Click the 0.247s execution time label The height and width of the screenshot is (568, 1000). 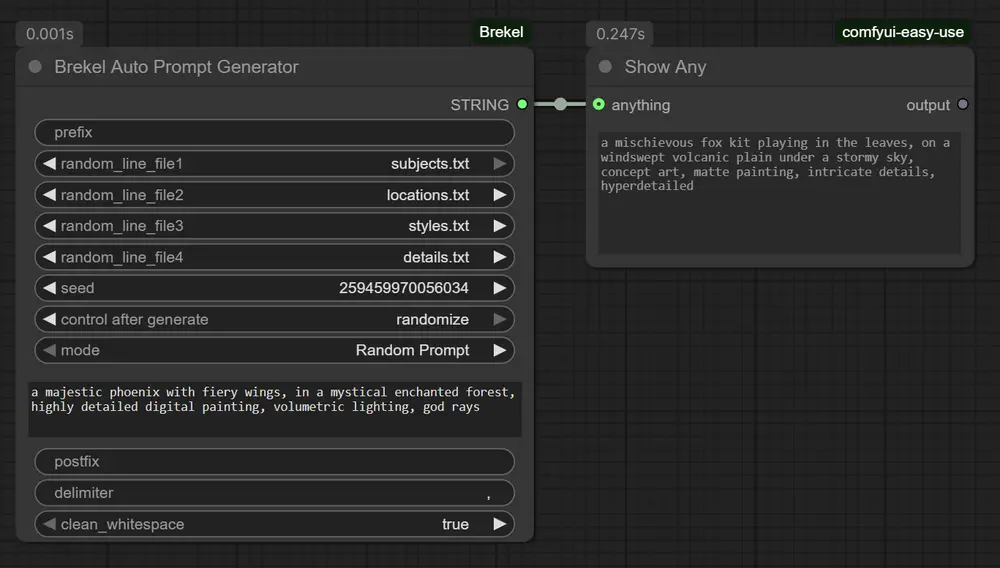point(620,34)
